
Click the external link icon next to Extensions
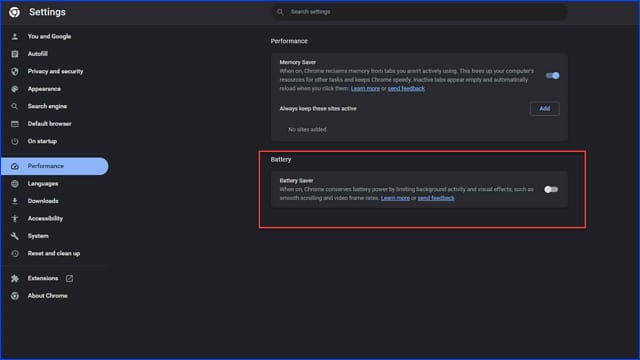[69, 278]
